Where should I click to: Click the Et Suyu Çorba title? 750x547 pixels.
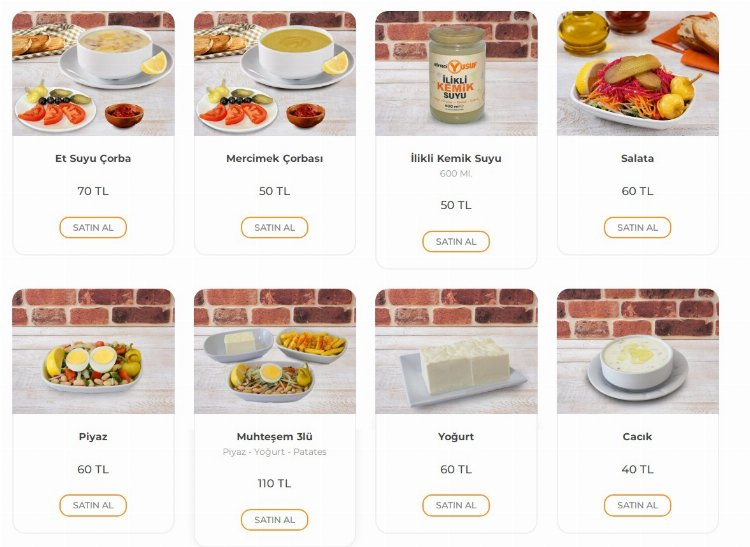coord(93,159)
